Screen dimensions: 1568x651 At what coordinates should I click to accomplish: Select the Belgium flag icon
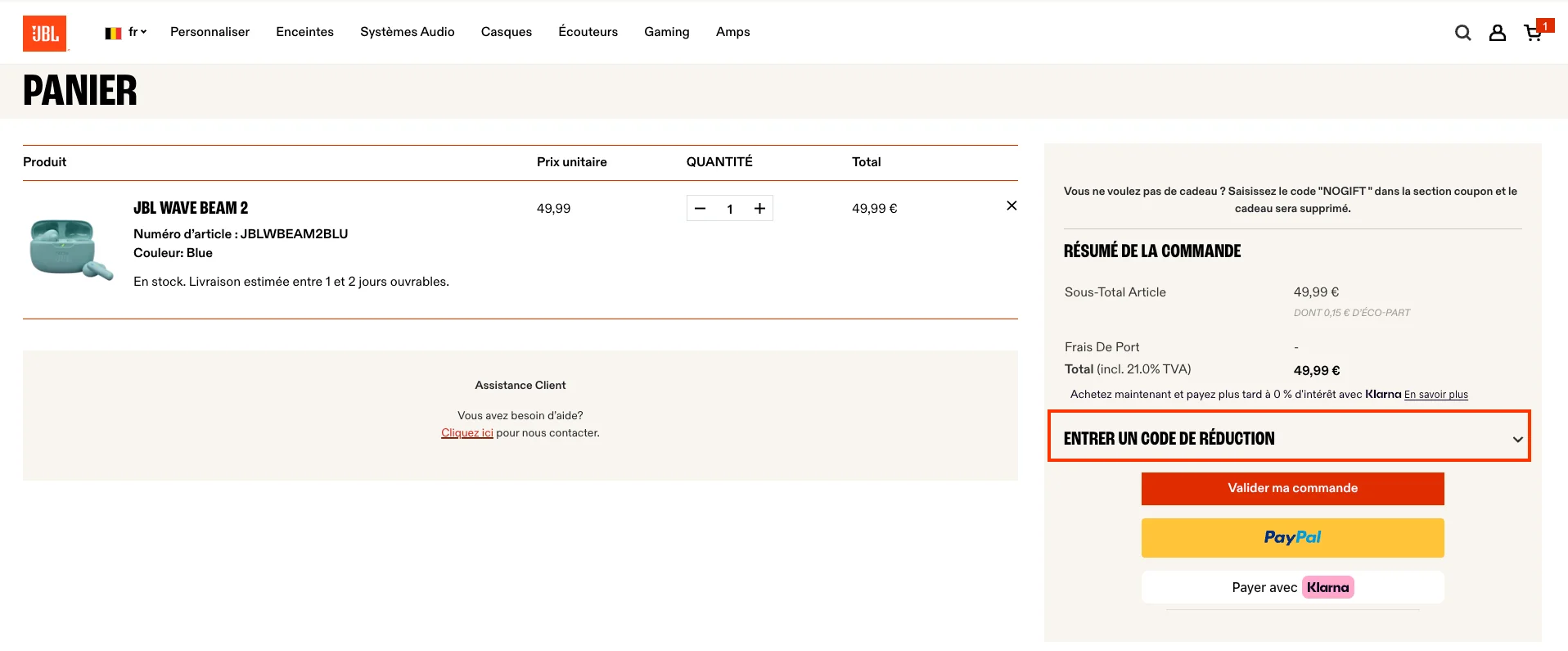(113, 33)
